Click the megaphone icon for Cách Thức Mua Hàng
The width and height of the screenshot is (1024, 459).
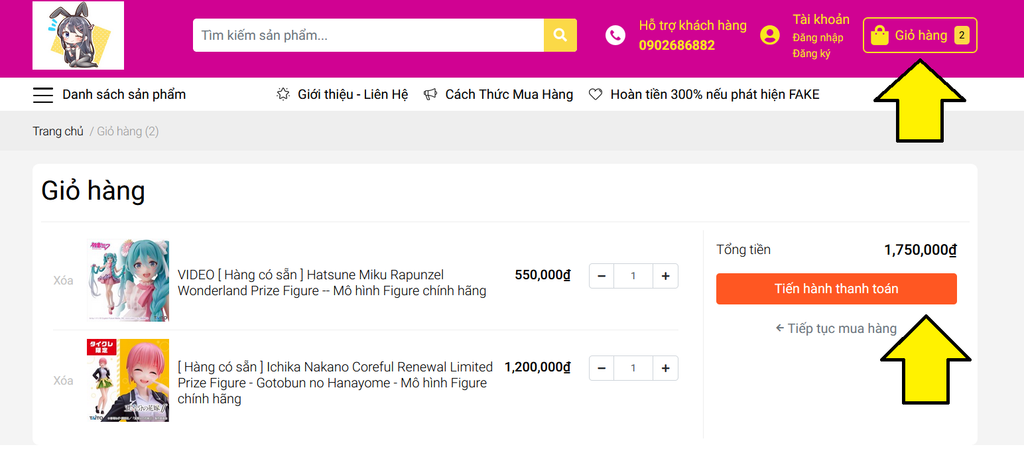[x=430, y=95]
